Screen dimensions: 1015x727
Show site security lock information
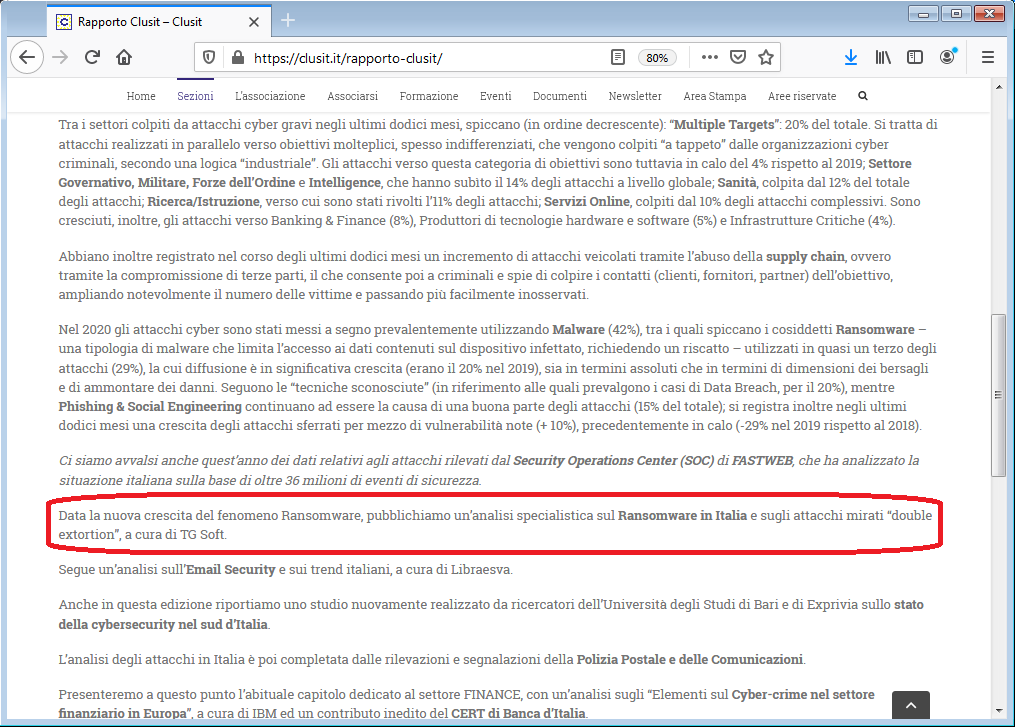238,58
